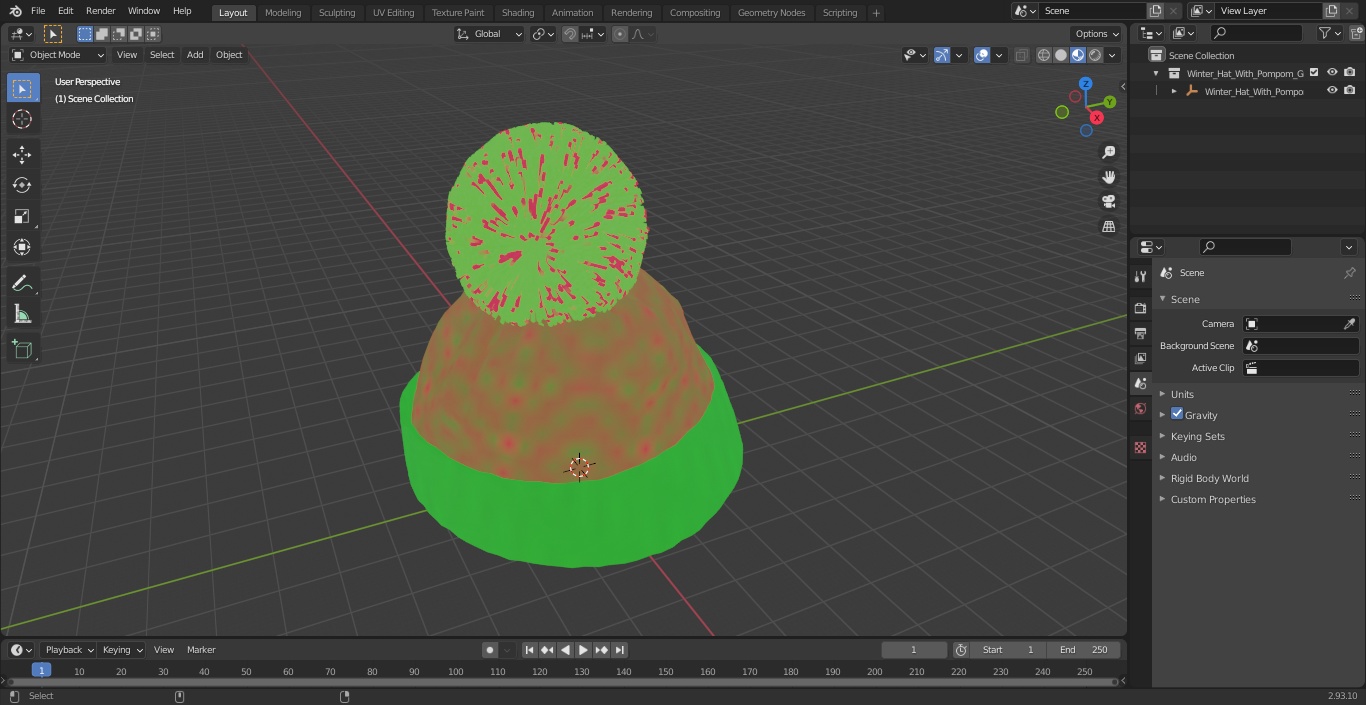The width and height of the screenshot is (1366, 705).
Task: Select the Transform tool
Action: [22, 247]
